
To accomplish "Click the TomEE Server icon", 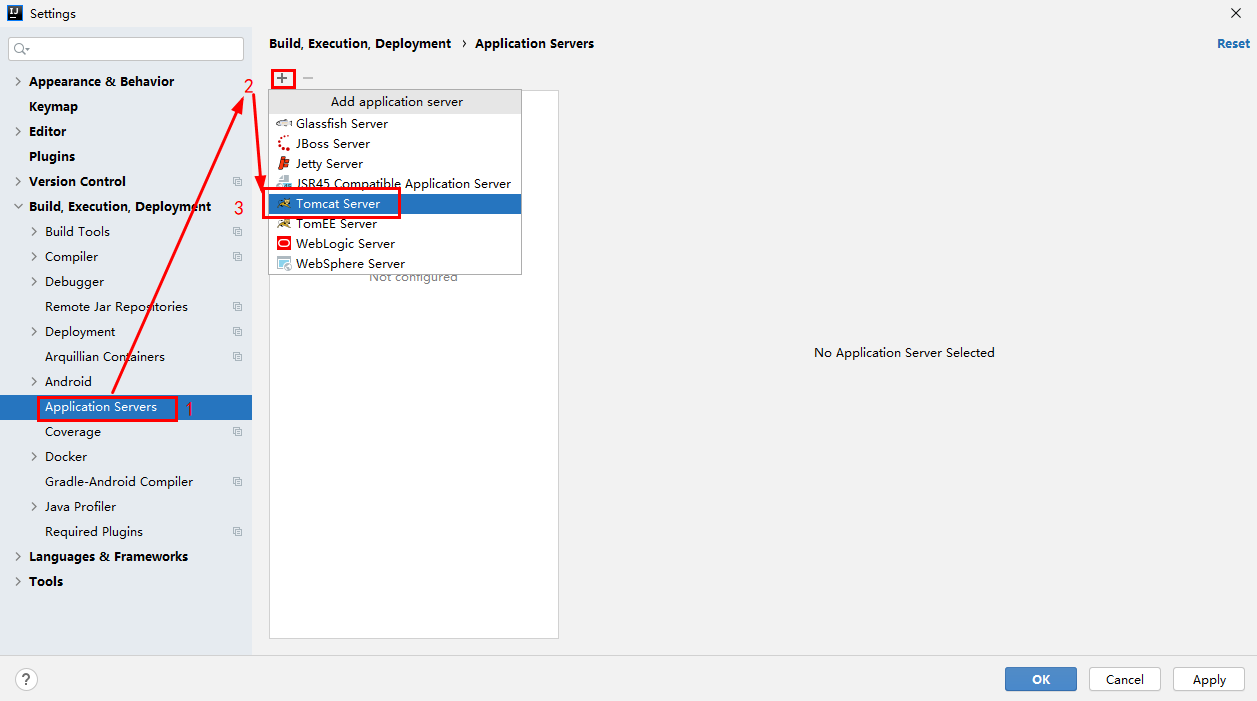I will (284, 224).
